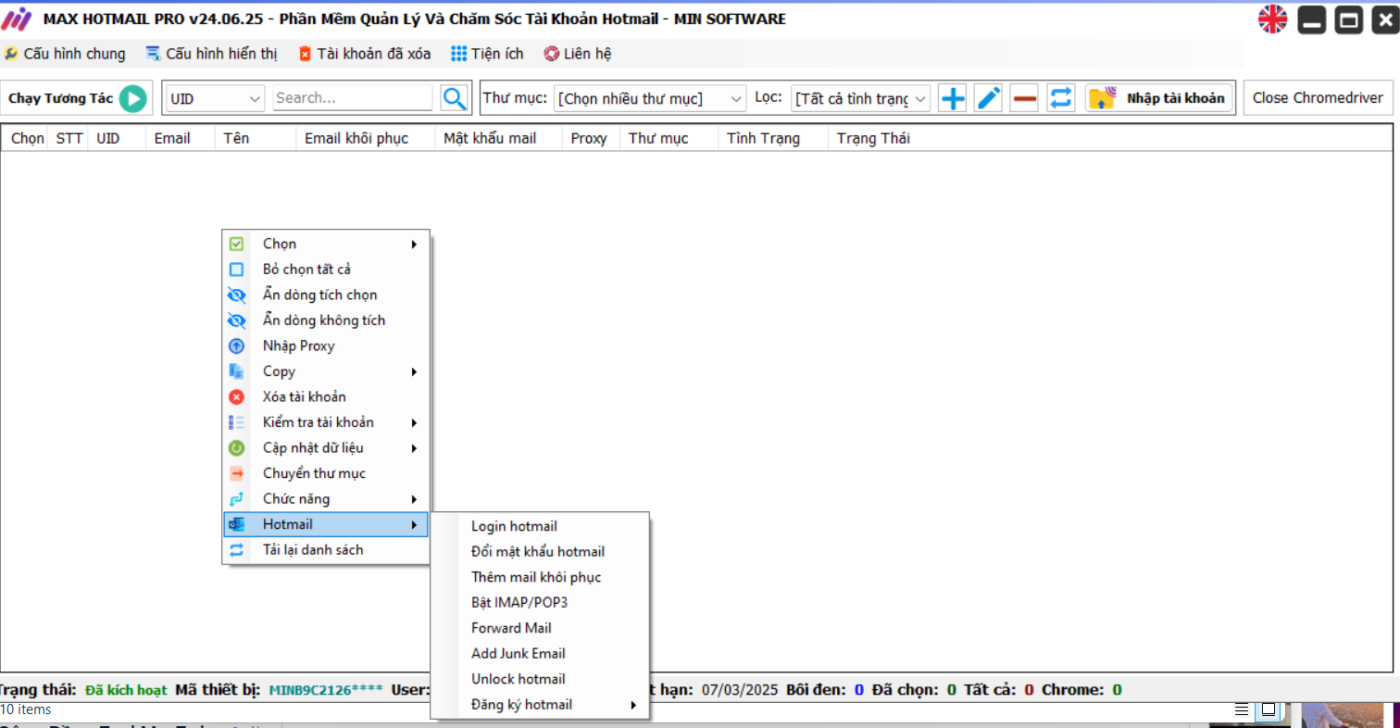Select the blue pencil edit icon

[988, 97]
